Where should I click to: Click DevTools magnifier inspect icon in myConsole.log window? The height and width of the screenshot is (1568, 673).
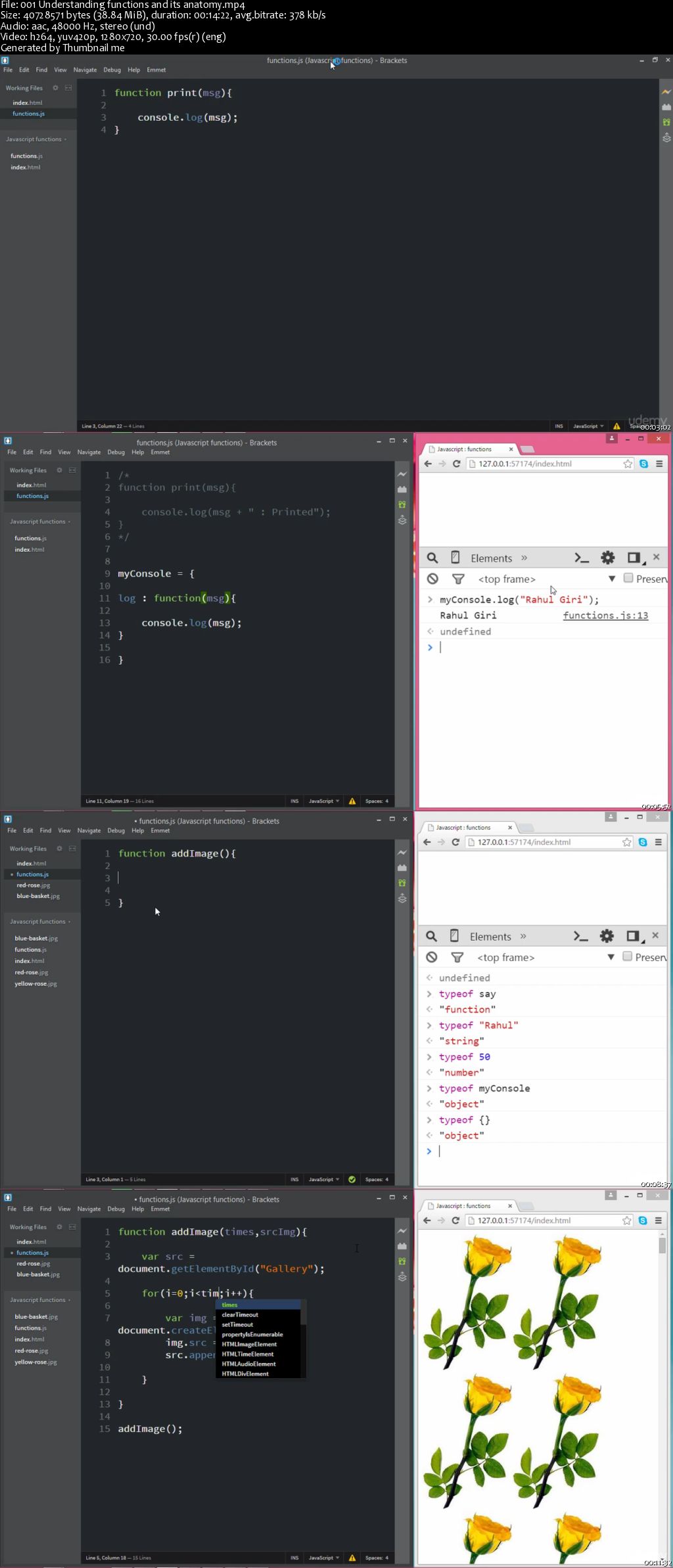click(x=432, y=558)
